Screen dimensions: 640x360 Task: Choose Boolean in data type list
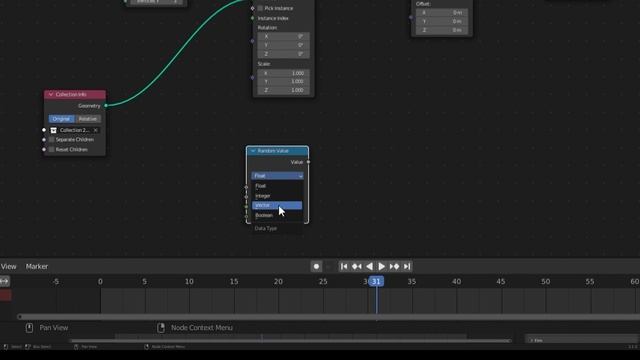point(277,215)
